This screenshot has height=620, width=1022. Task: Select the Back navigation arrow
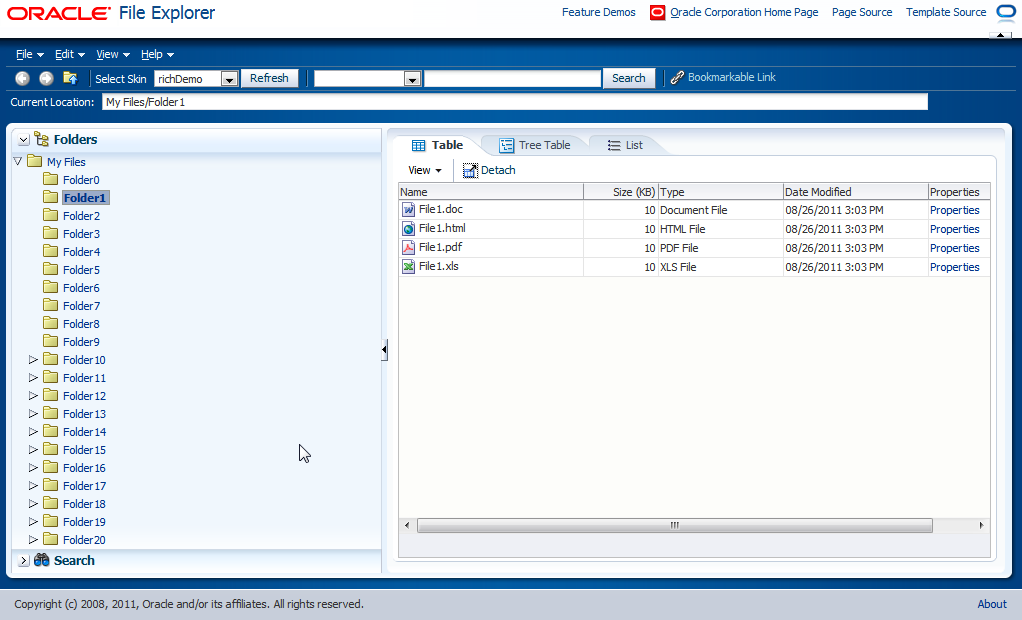pos(21,77)
